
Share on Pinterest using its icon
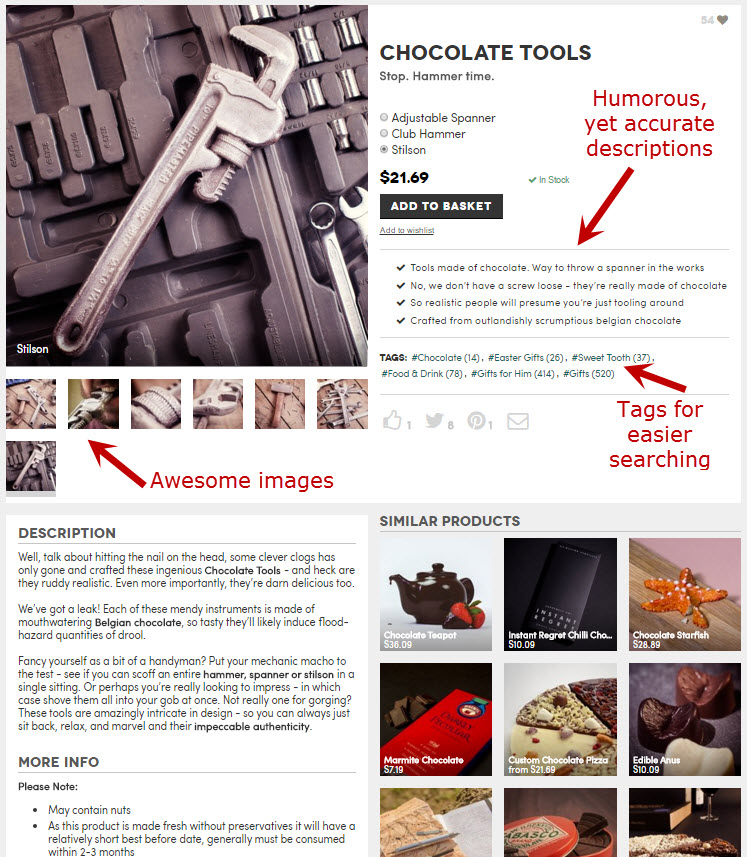click(476, 420)
